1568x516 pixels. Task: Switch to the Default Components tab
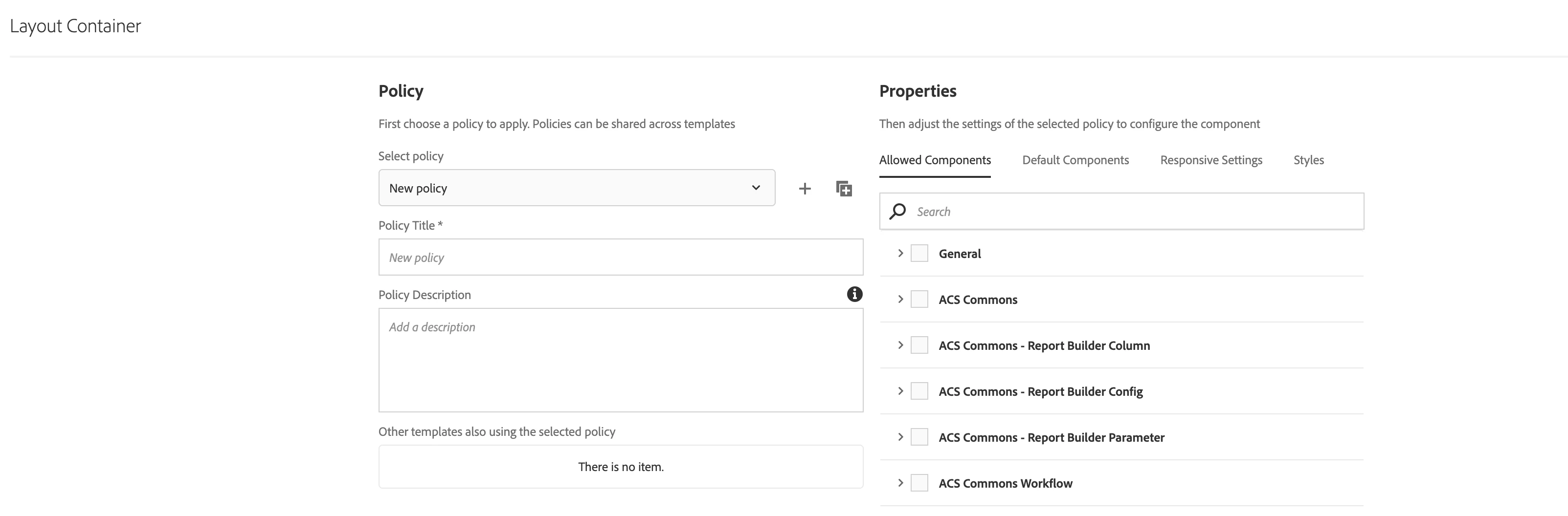pyautogui.click(x=1075, y=160)
